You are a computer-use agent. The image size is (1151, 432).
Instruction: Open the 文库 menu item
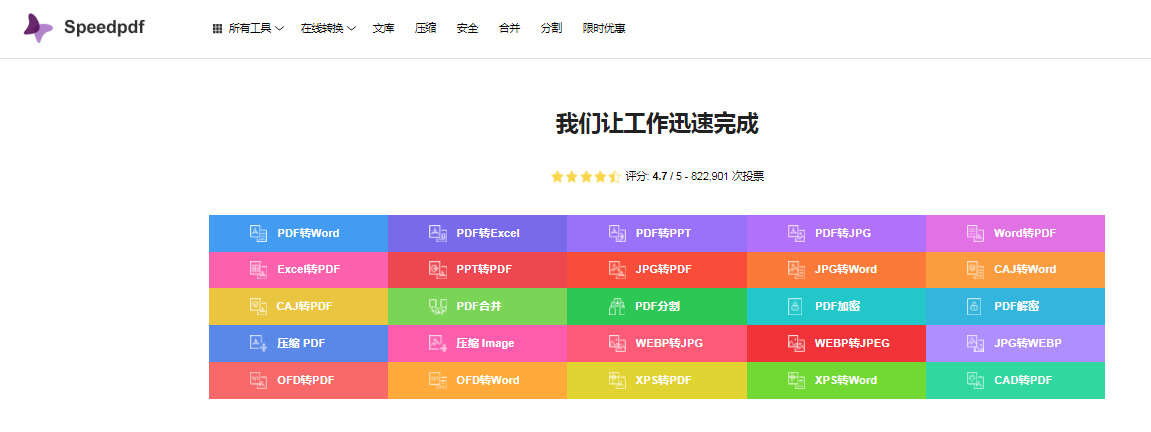coord(383,29)
